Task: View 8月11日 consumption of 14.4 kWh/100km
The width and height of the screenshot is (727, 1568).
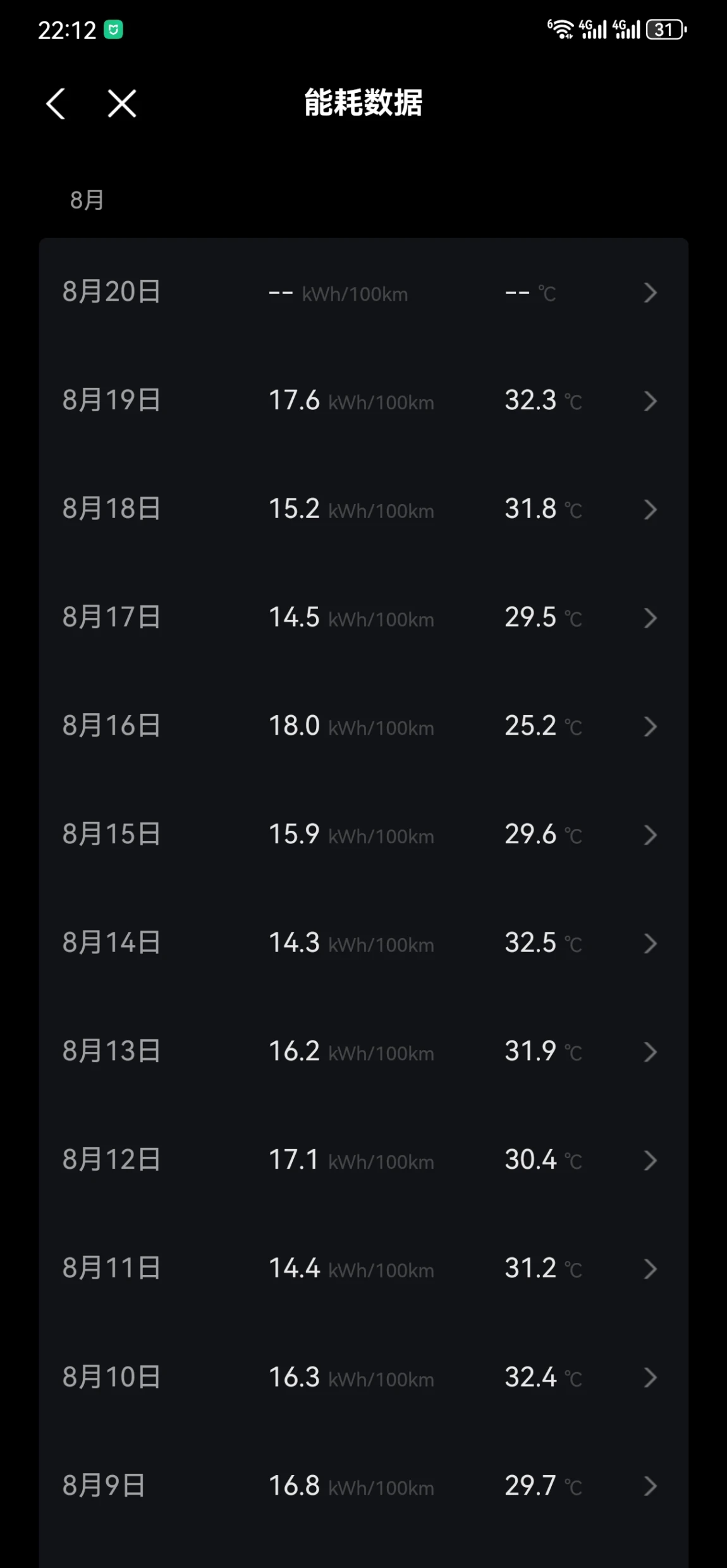Action: click(x=351, y=1269)
